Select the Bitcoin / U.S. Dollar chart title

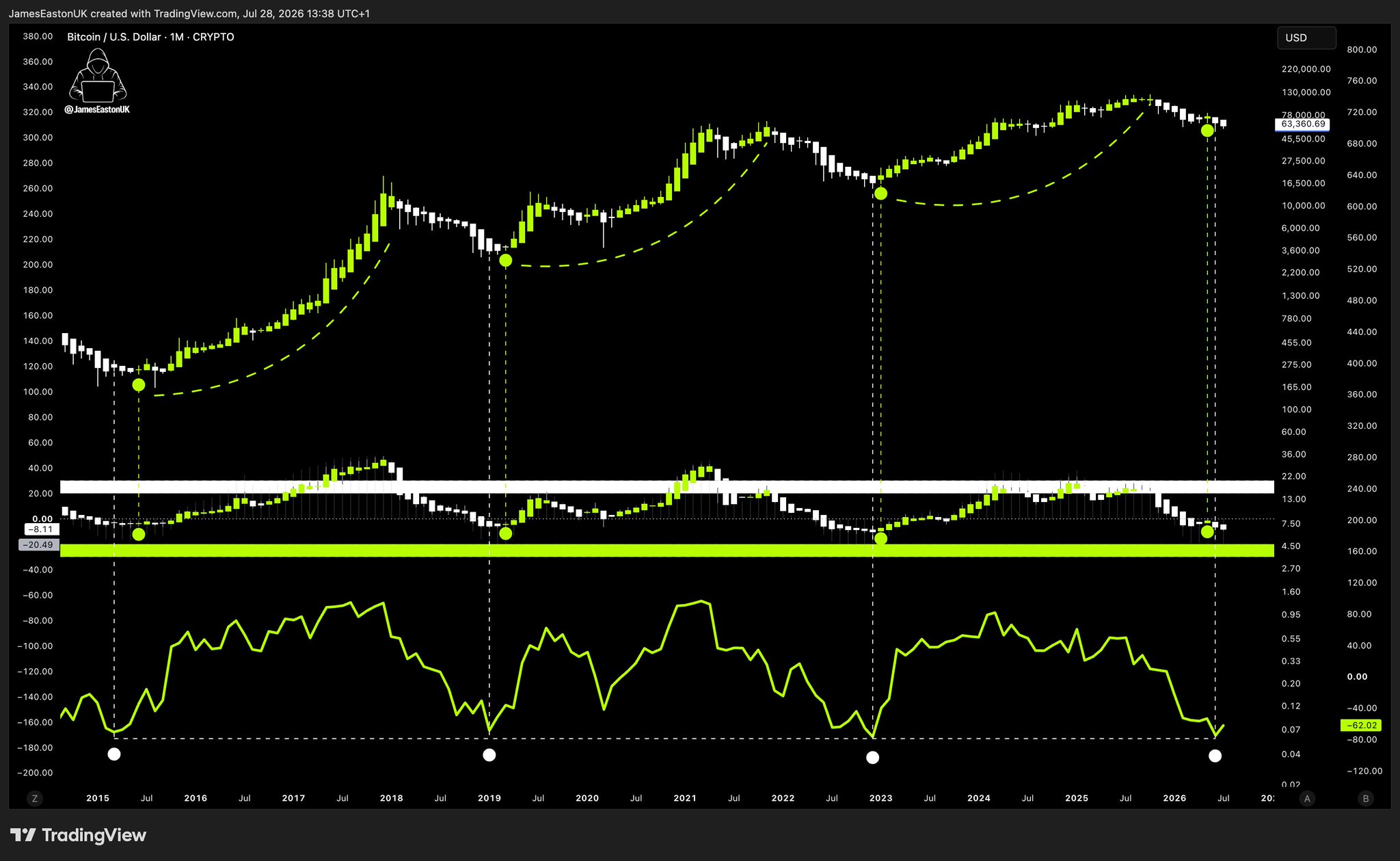150,37
